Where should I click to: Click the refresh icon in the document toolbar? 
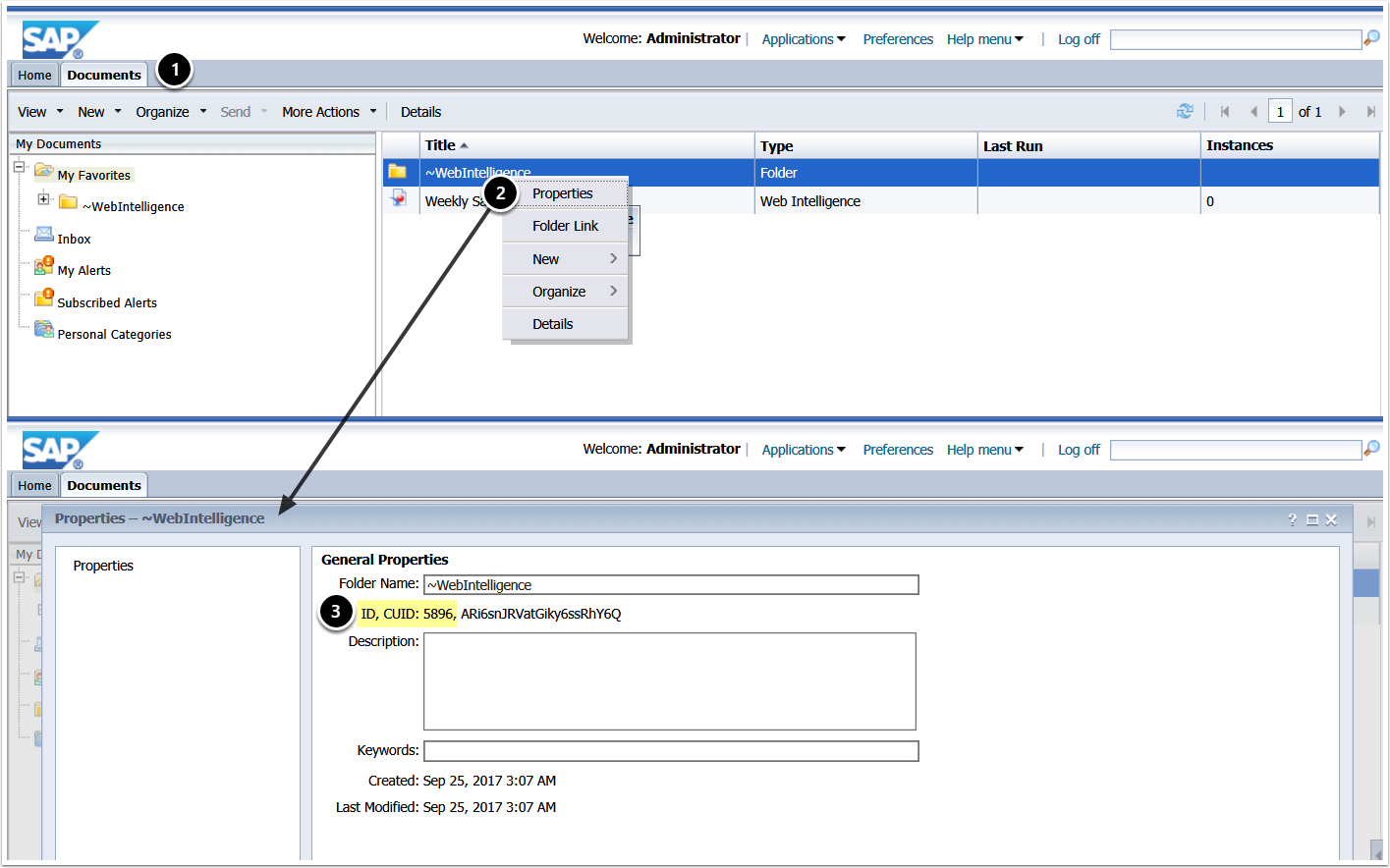pyautogui.click(x=1185, y=112)
